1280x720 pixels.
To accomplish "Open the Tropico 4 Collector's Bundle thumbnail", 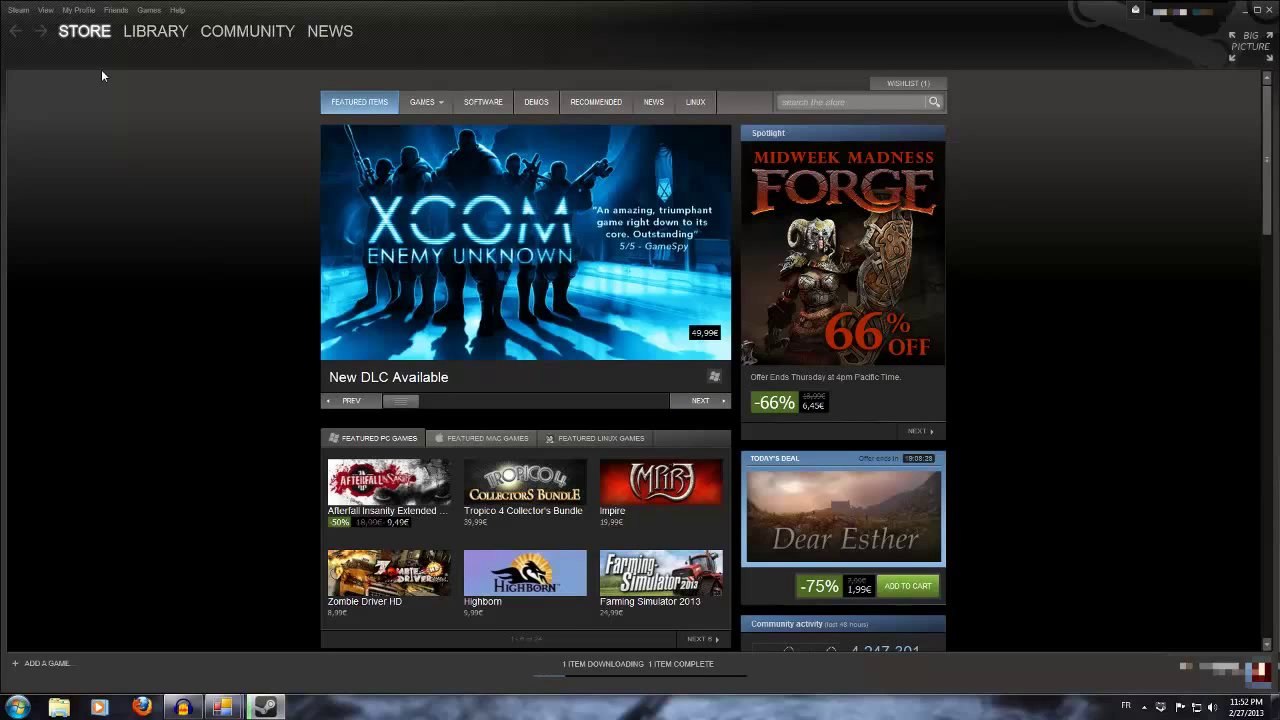I will [525, 482].
